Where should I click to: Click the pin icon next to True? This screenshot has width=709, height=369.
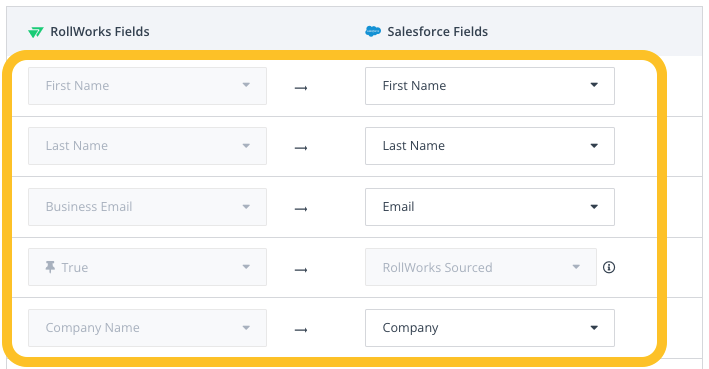tap(50, 267)
